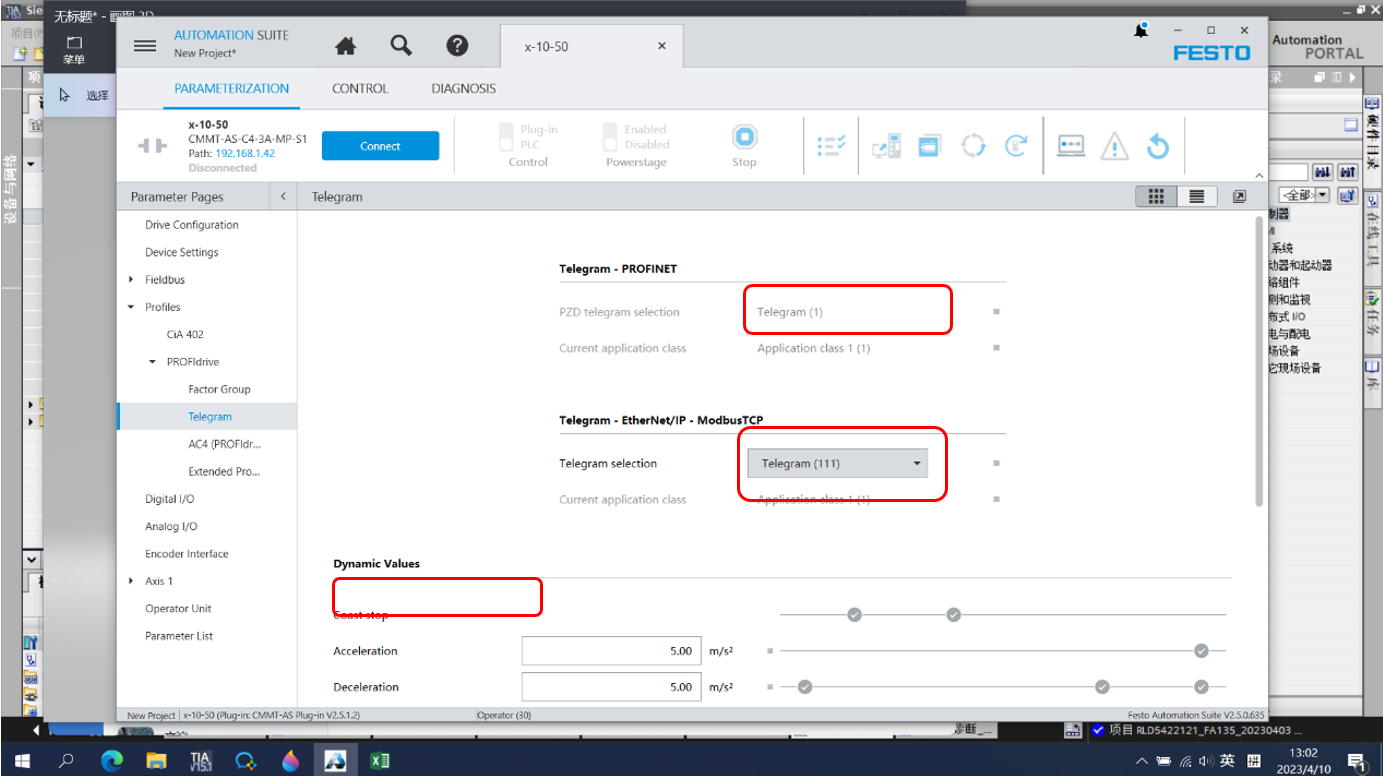The height and width of the screenshot is (776, 1383).
Task: Click the warning triangle icon in toolbar
Action: (x=1114, y=147)
